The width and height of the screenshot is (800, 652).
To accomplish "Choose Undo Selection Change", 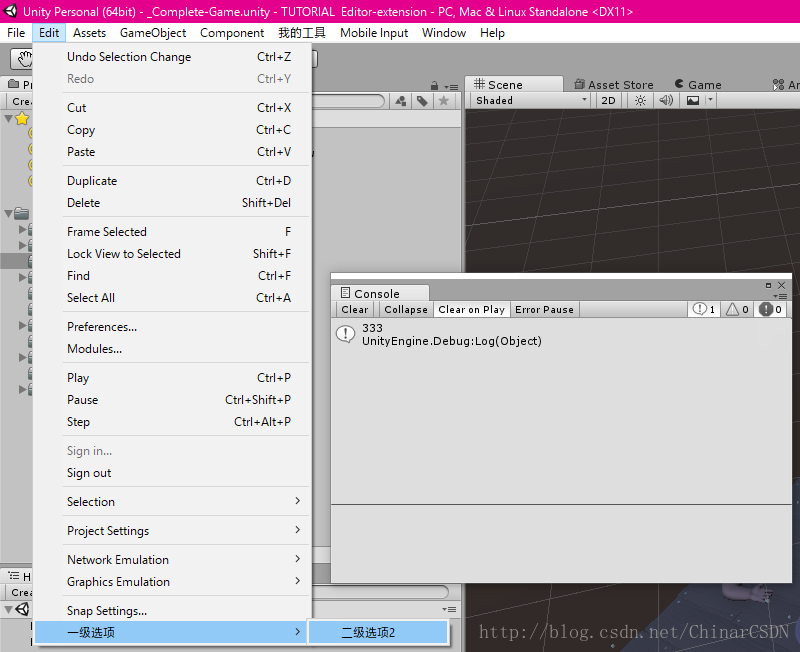I will coord(172,57).
